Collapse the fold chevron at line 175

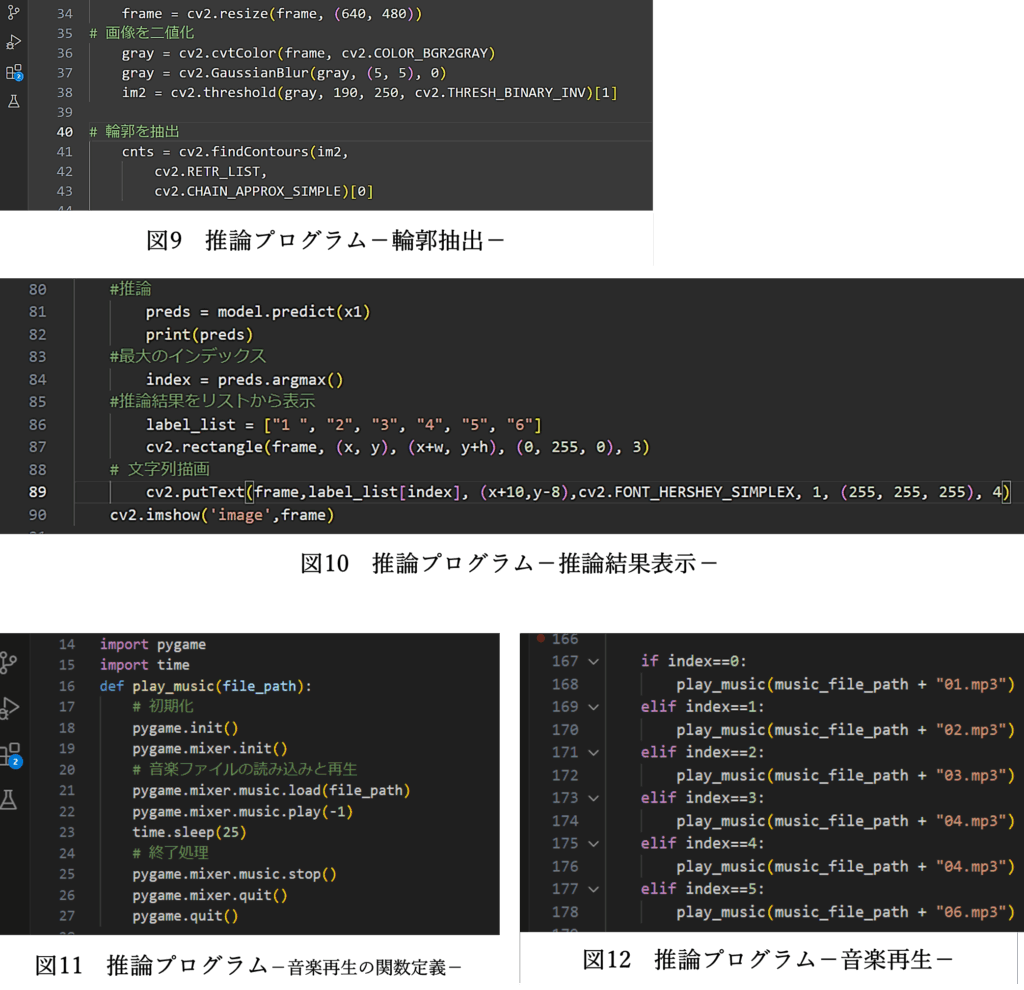point(593,844)
